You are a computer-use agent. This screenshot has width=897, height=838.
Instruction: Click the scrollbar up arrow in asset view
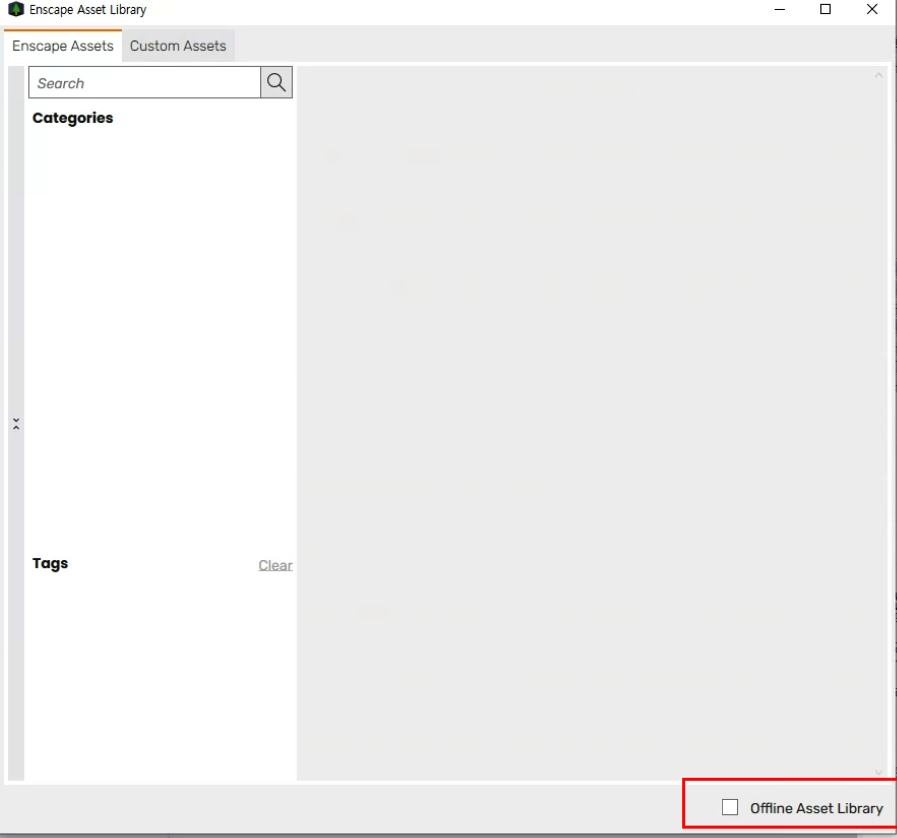click(879, 76)
